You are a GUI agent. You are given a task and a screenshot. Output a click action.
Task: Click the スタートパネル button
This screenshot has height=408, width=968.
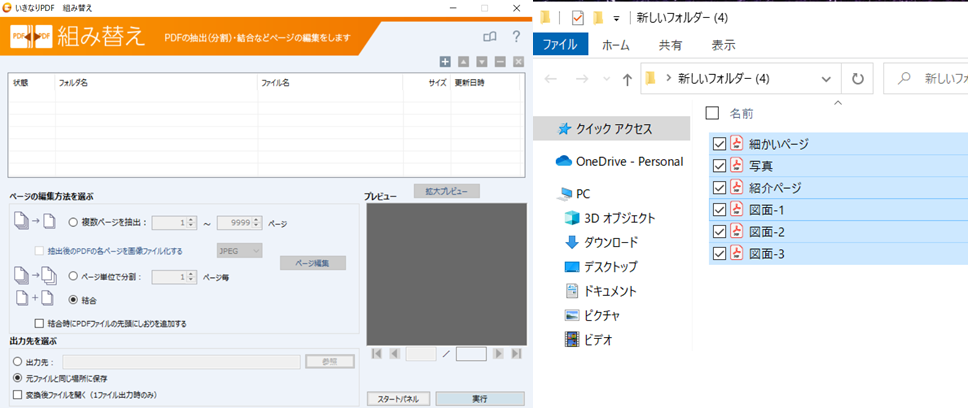tap(398, 398)
